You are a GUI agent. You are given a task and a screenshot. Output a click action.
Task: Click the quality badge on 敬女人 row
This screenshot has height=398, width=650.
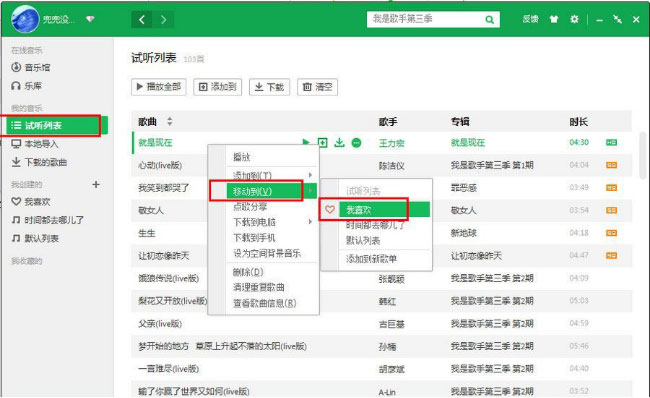coord(611,210)
